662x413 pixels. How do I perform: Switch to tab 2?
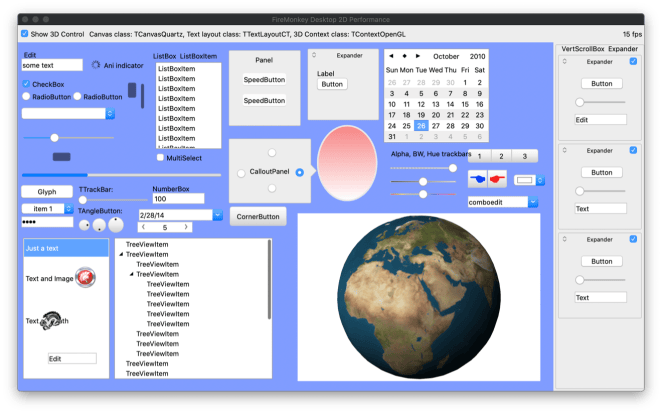pos(501,156)
